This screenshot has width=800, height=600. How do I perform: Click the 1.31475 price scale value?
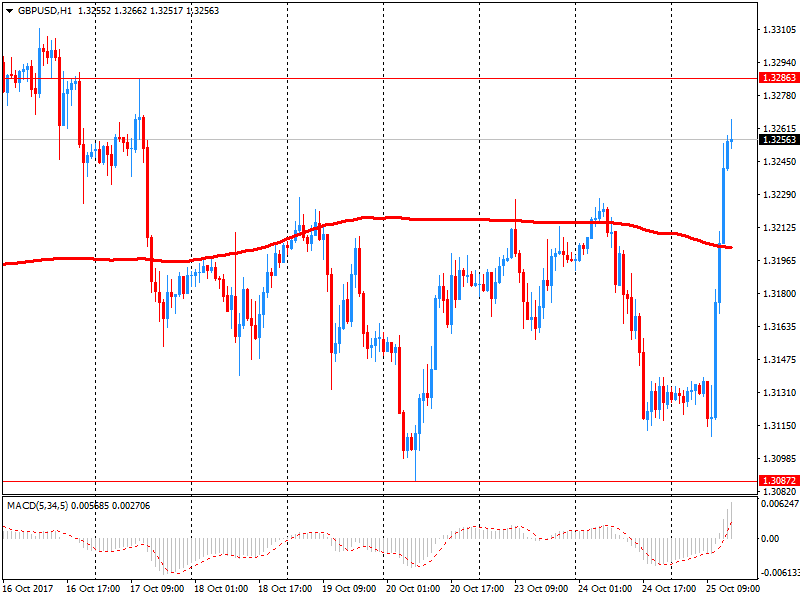[779, 360]
